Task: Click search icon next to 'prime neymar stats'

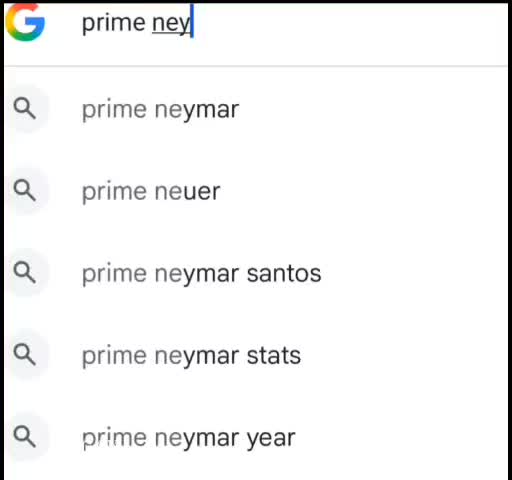Action: pos(25,354)
